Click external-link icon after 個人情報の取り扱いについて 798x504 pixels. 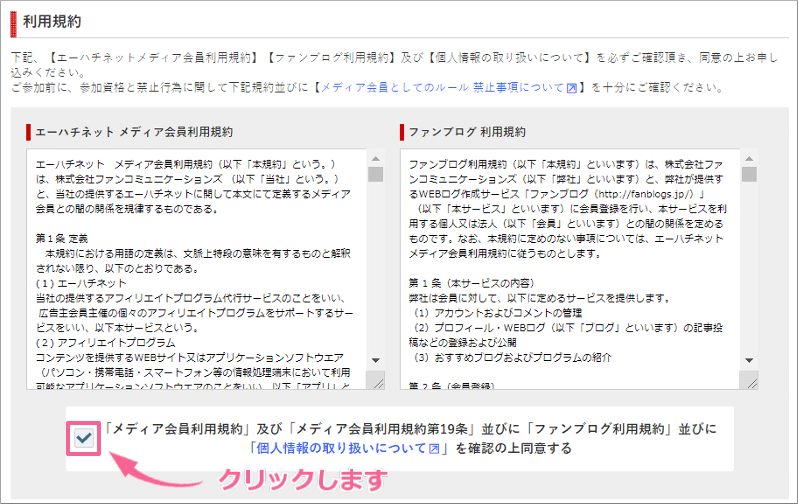tap(434, 449)
